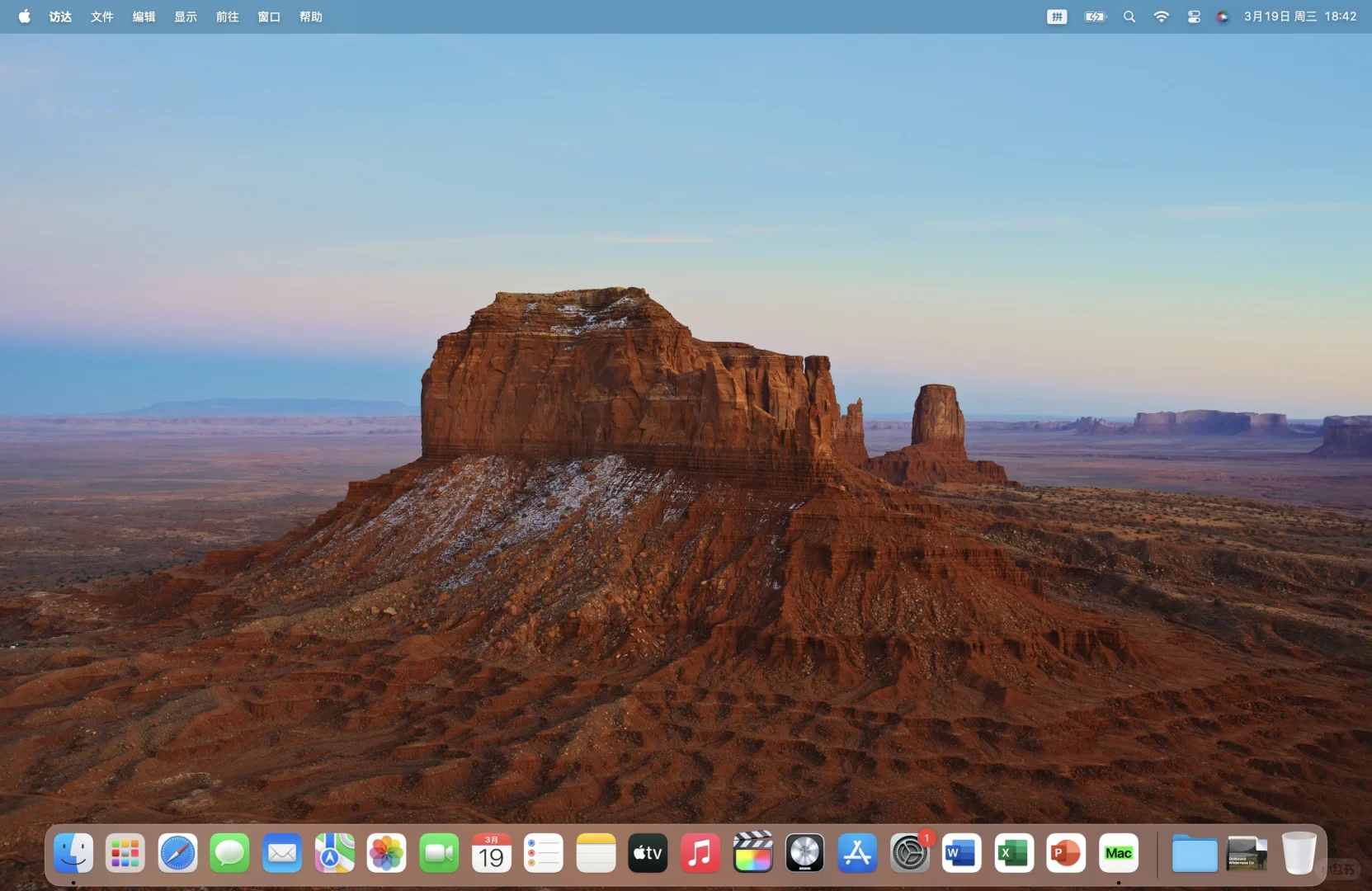Open the Calendar app showing 19
This screenshot has width=1372, height=891.
click(x=491, y=853)
